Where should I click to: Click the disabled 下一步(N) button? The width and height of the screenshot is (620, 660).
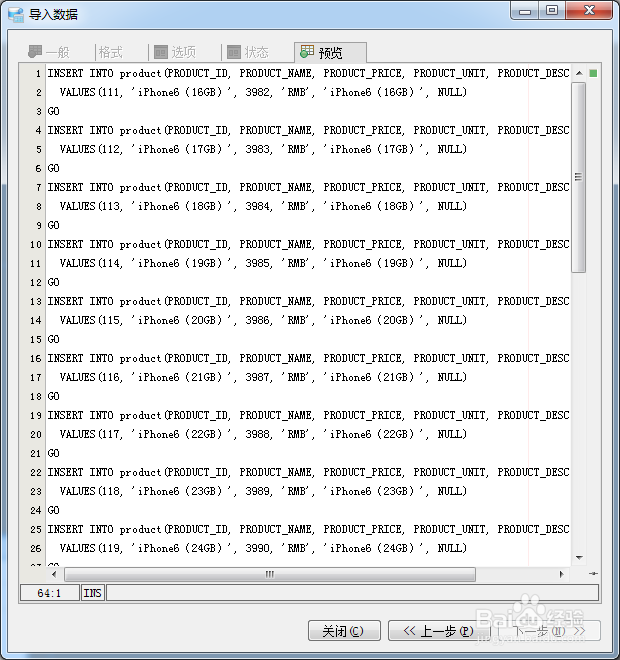tap(549, 631)
